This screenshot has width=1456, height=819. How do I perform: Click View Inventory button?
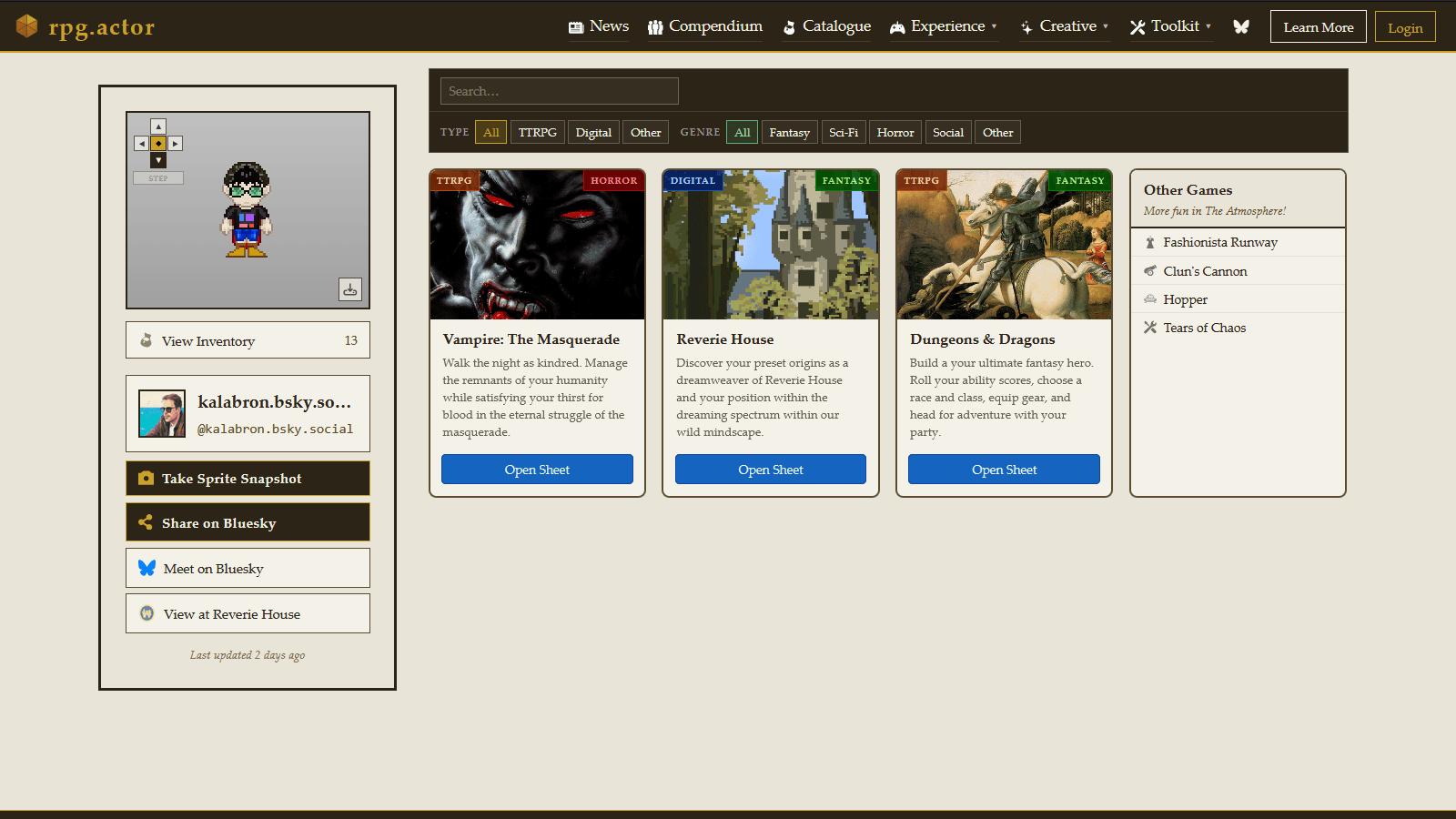(248, 340)
